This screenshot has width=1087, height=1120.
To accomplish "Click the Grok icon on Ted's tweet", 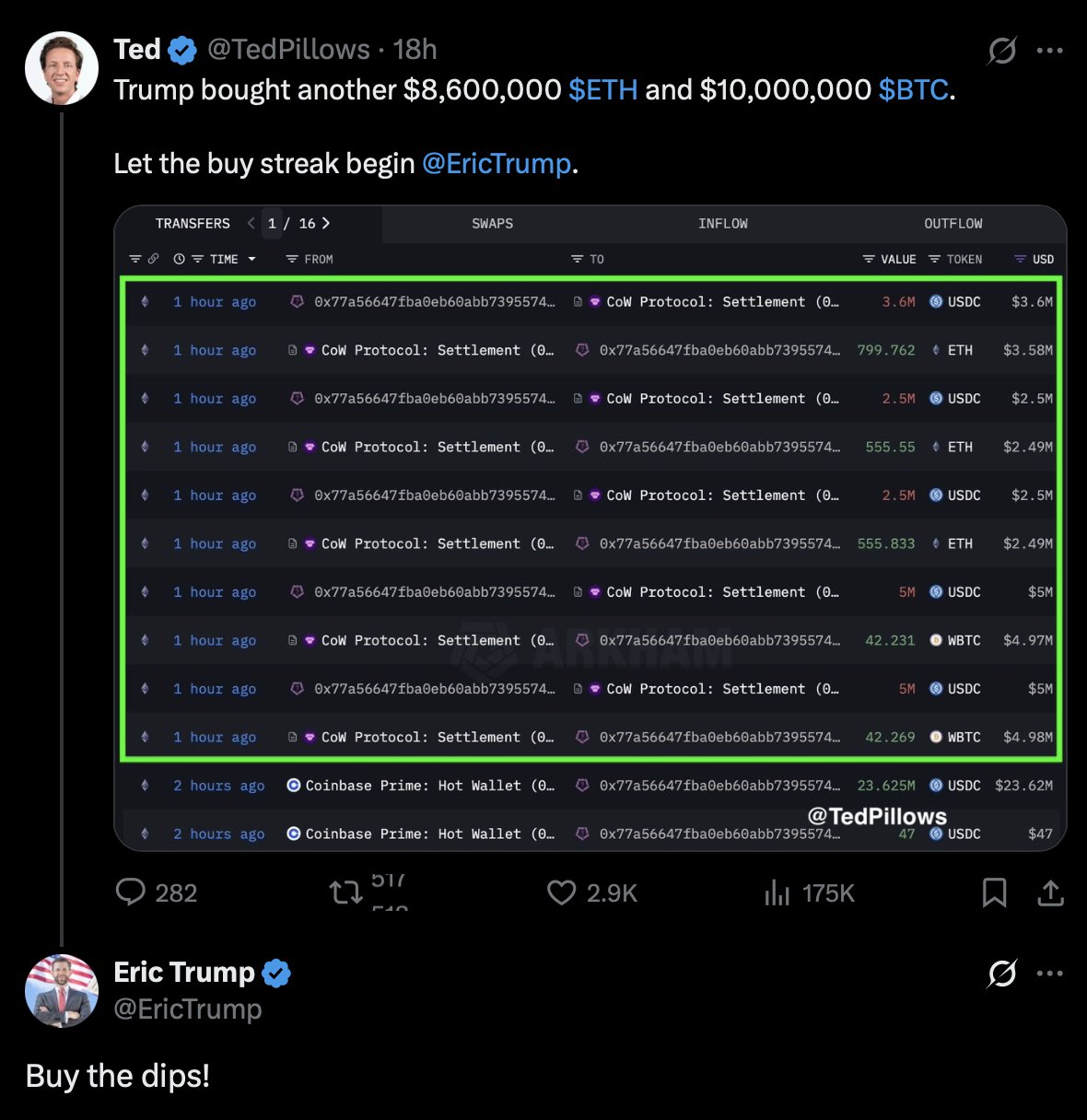I will [x=1001, y=50].
